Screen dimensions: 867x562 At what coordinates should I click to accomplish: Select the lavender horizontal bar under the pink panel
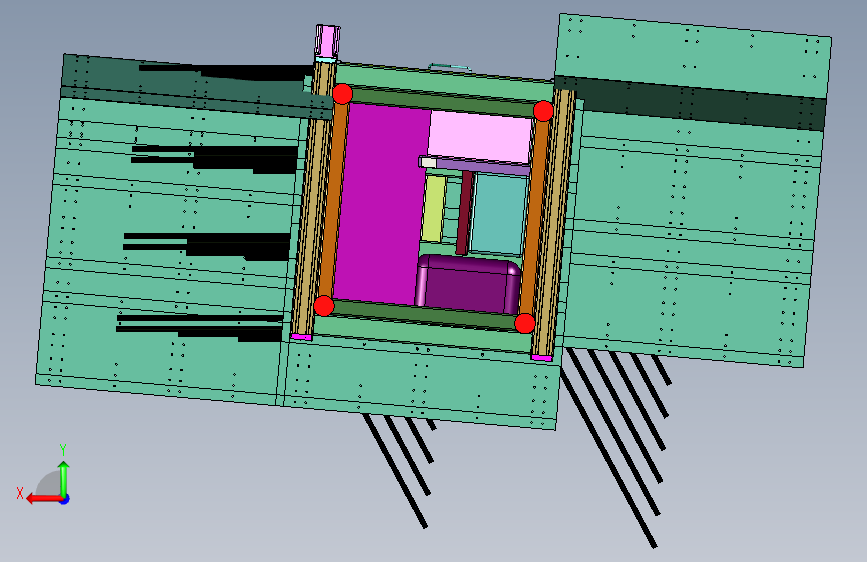point(483,165)
